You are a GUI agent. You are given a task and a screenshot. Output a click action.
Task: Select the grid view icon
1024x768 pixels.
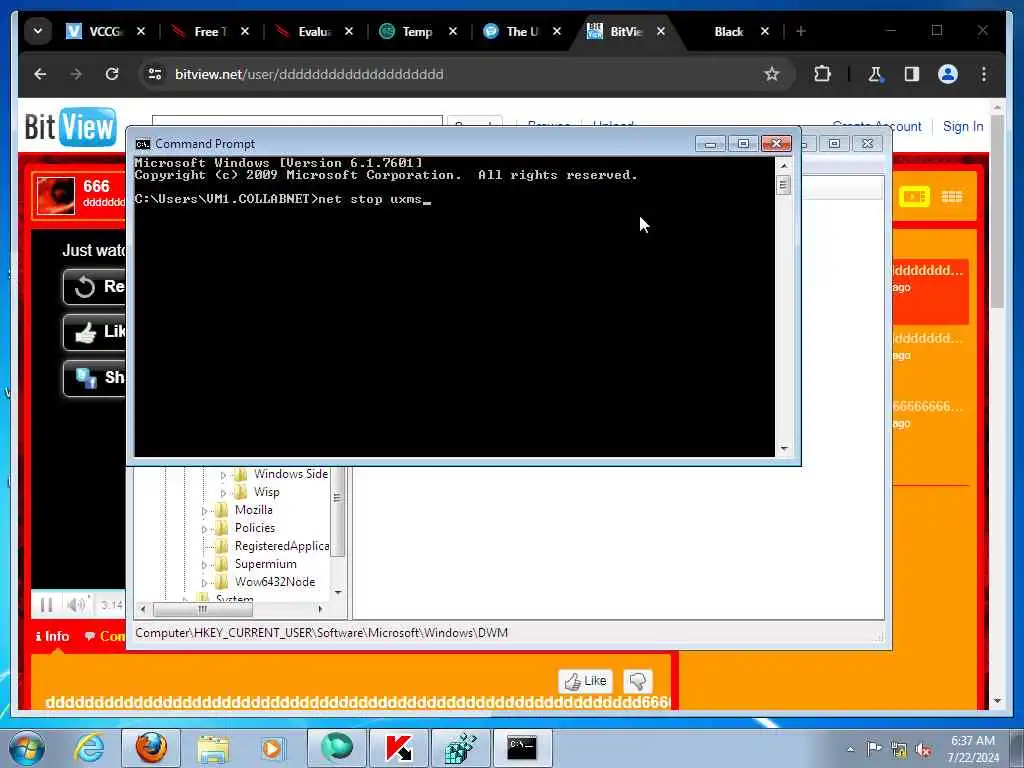pos(952,197)
